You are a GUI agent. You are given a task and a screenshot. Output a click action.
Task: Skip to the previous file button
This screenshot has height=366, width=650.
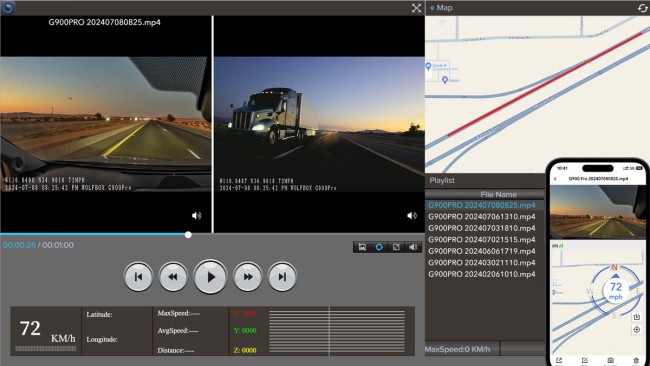click(x=138, y=276)
